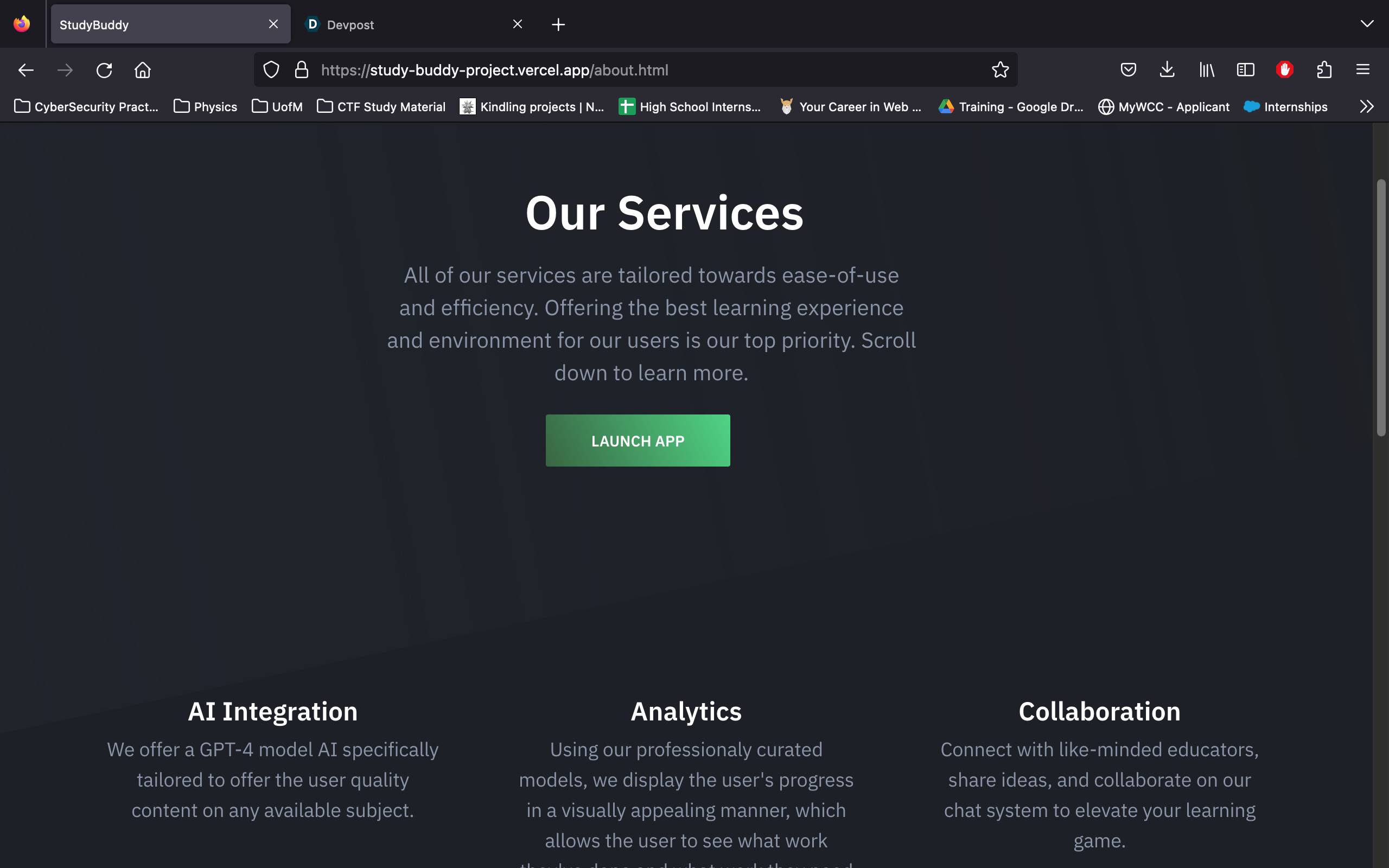
Task: Click the page's vertical scrollbar thumb
Action: point(1381,308)
